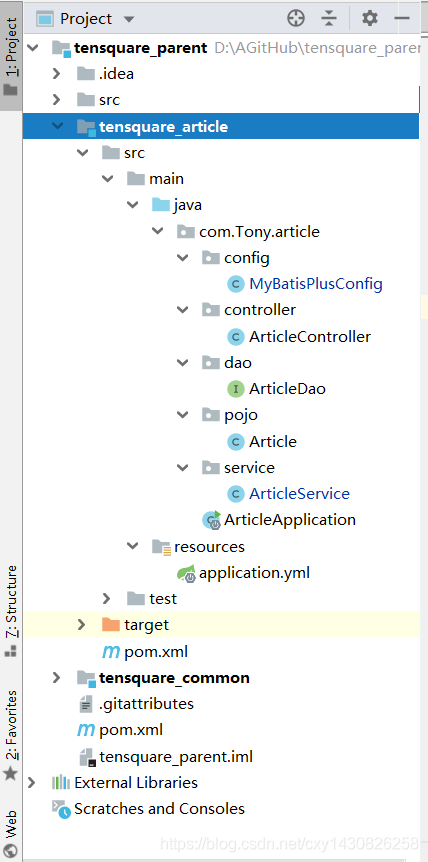Click the Scratches and Consoles icon
This screenshot has width=428, height=862.
click(62, 809)
